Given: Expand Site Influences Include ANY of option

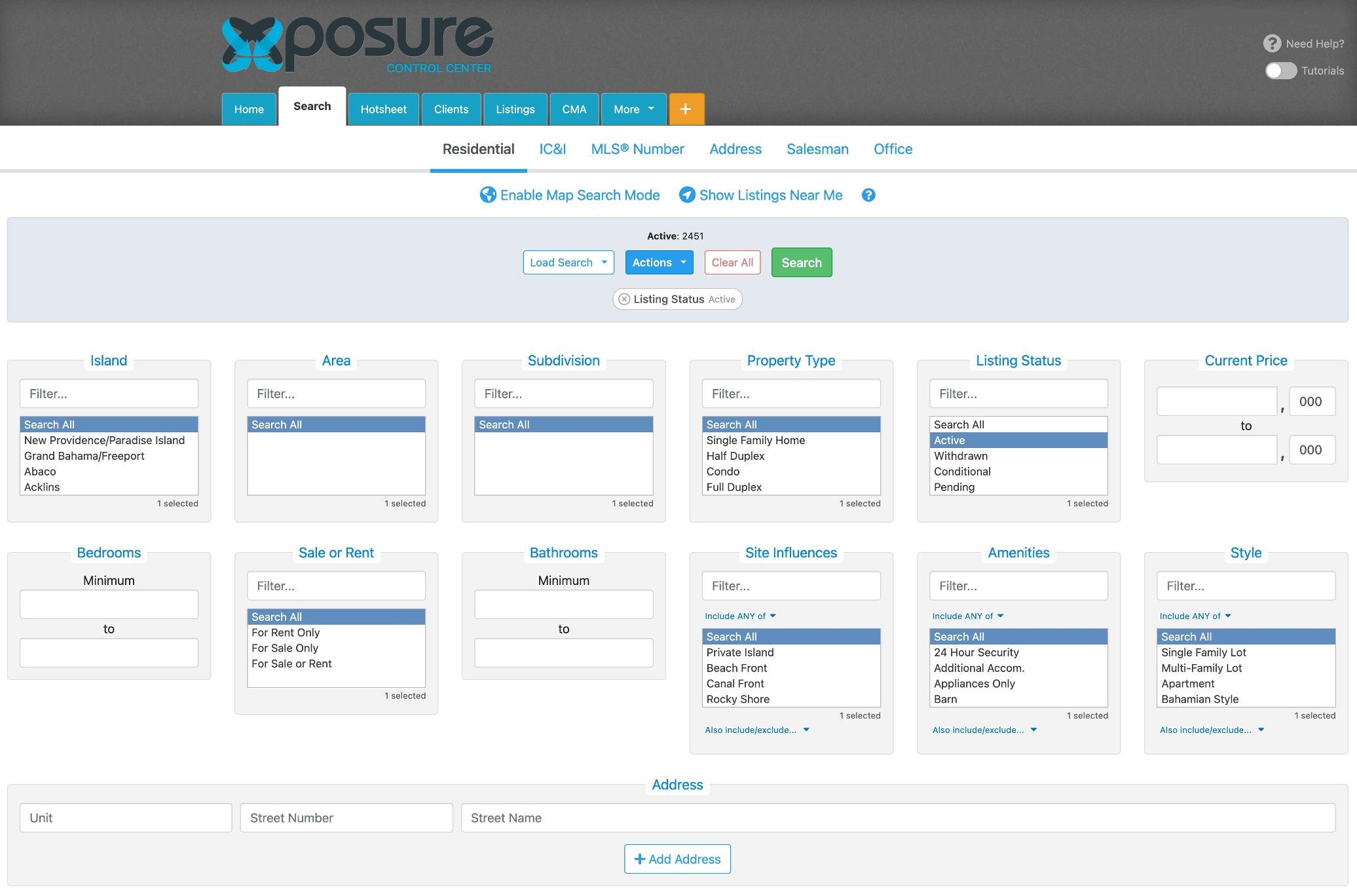Looking at the screenshot, I should tap(740, 616).
